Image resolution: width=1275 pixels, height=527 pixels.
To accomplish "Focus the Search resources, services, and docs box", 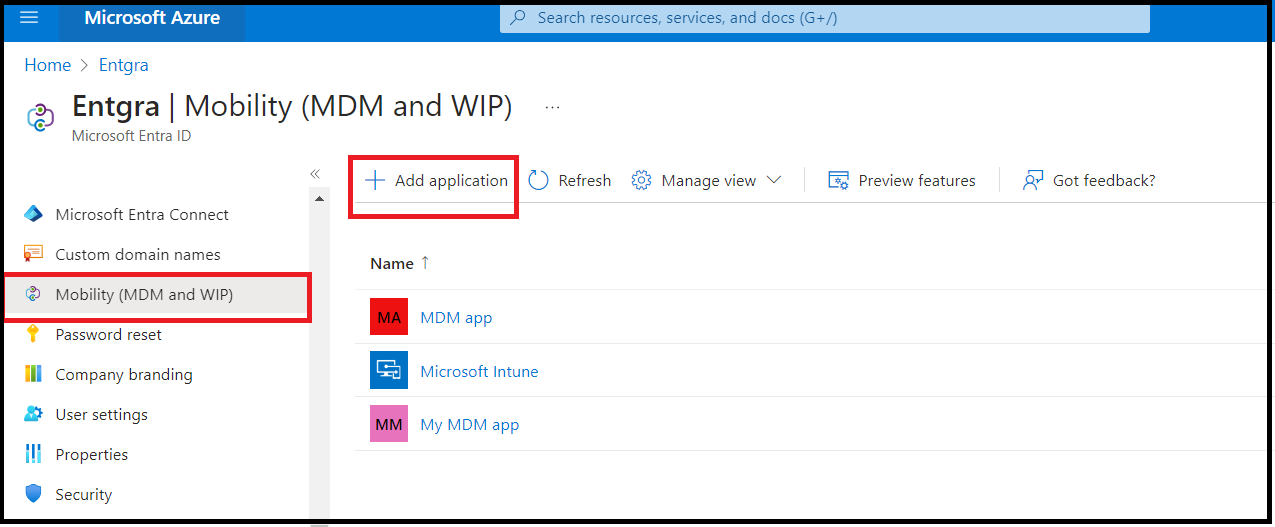I will [x=825, y=18].
